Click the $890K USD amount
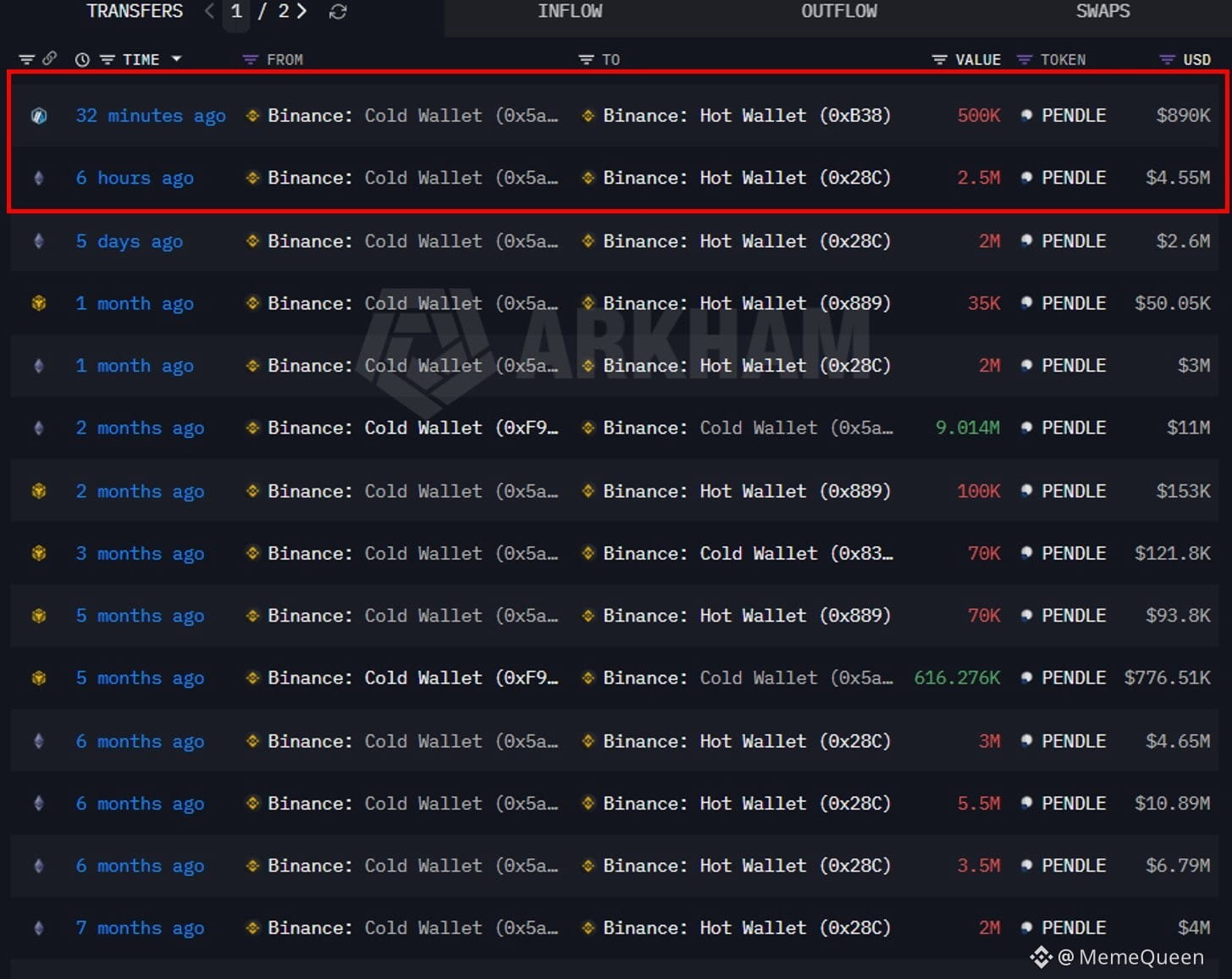This screenshot has height=979, width=1232. pyautogui.click(x=1183, y=116)
